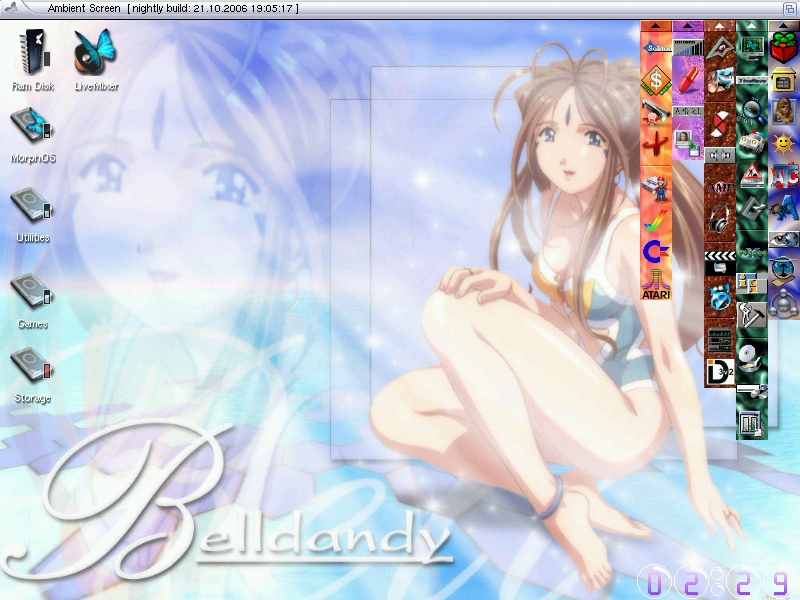Click the rainbow Amiga checkmark icon
The width and height of the screenshot is (800, 600).
point(656,220)
